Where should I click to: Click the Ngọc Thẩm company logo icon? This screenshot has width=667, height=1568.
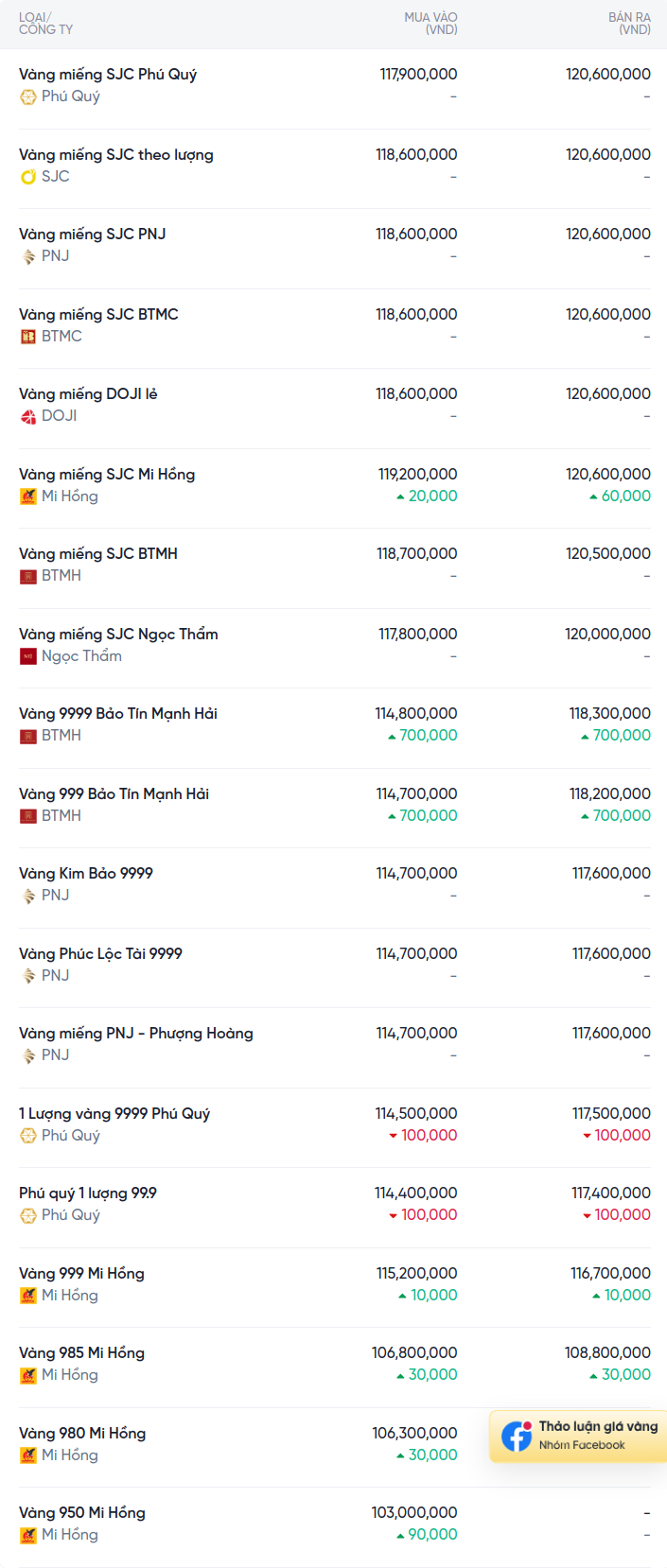pyautogui.click(x=28, y=656)
